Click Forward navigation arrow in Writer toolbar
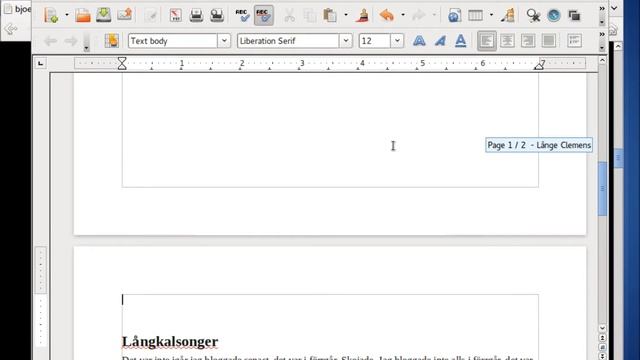 (x=71, y=41)
